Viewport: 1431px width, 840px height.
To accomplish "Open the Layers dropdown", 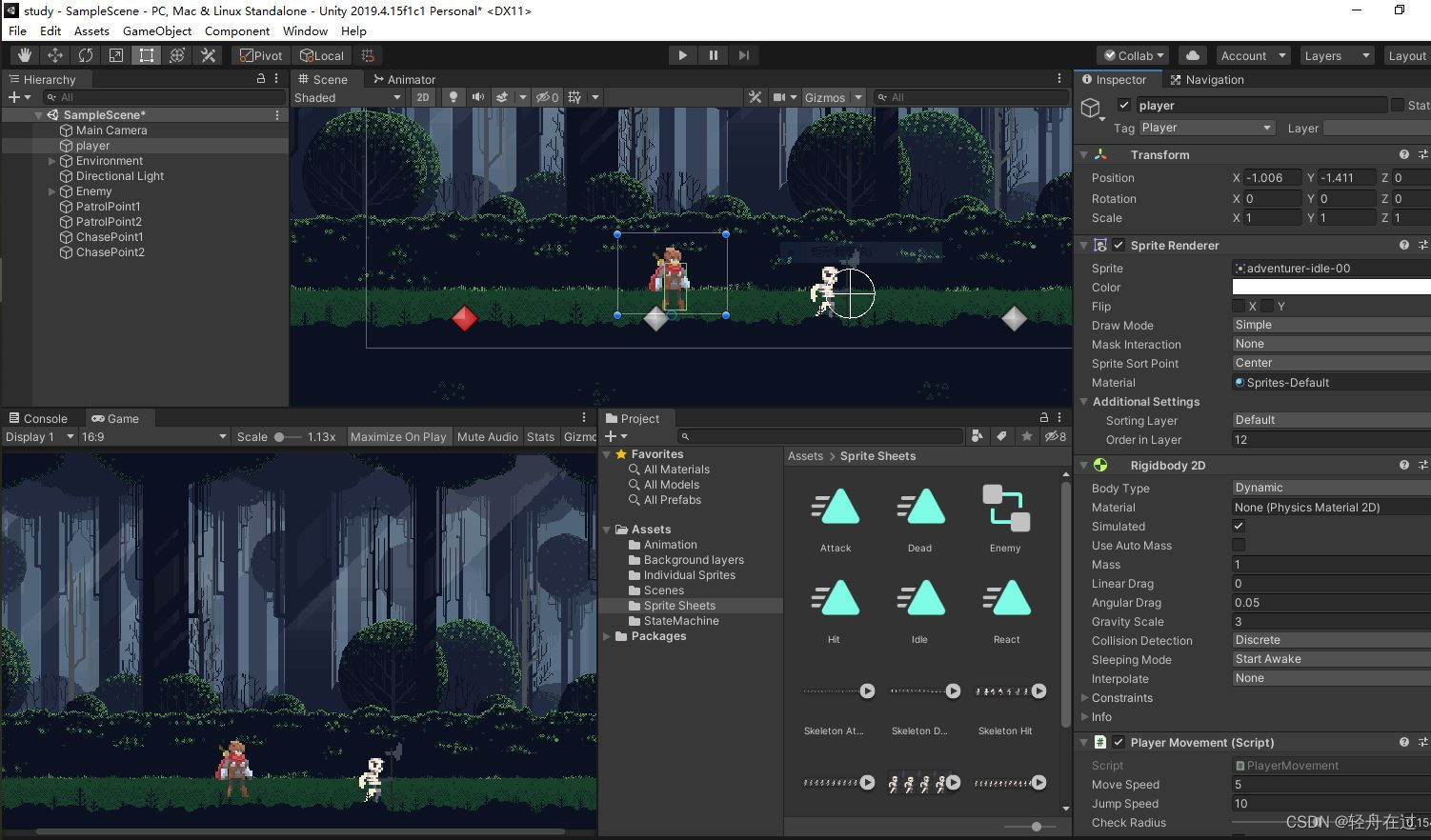I will point(1336,55).
